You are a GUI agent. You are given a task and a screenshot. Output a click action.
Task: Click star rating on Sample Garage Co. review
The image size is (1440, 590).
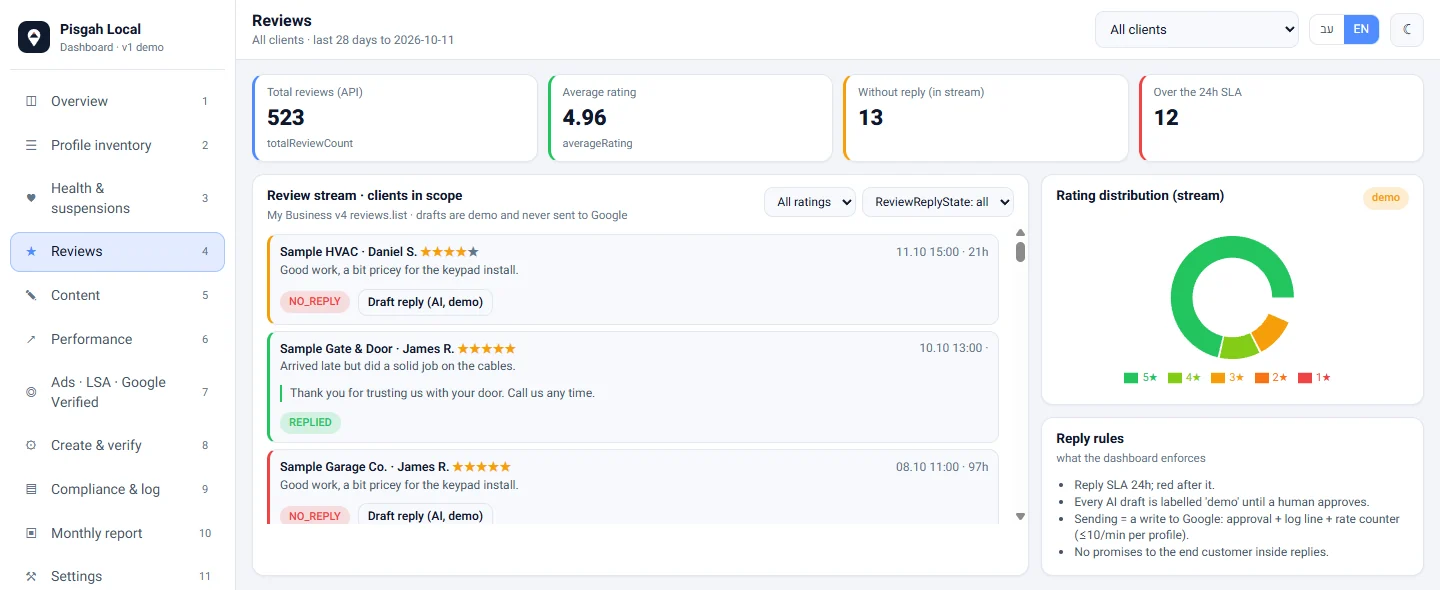click(482, 467)
